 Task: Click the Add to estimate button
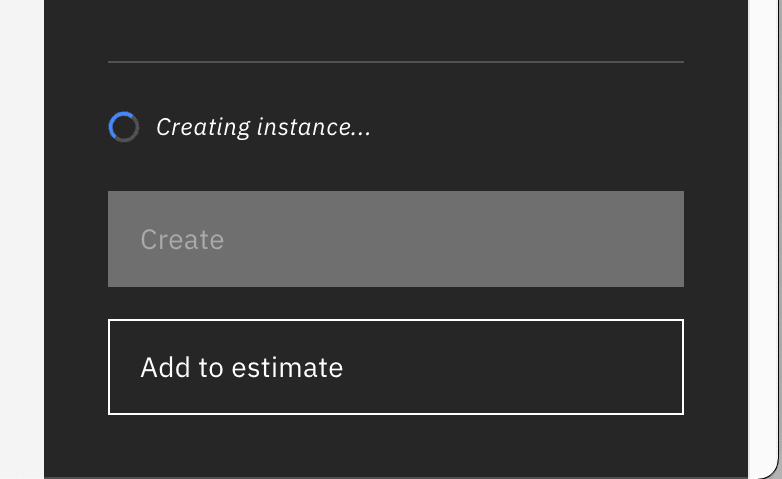point(395,367)
